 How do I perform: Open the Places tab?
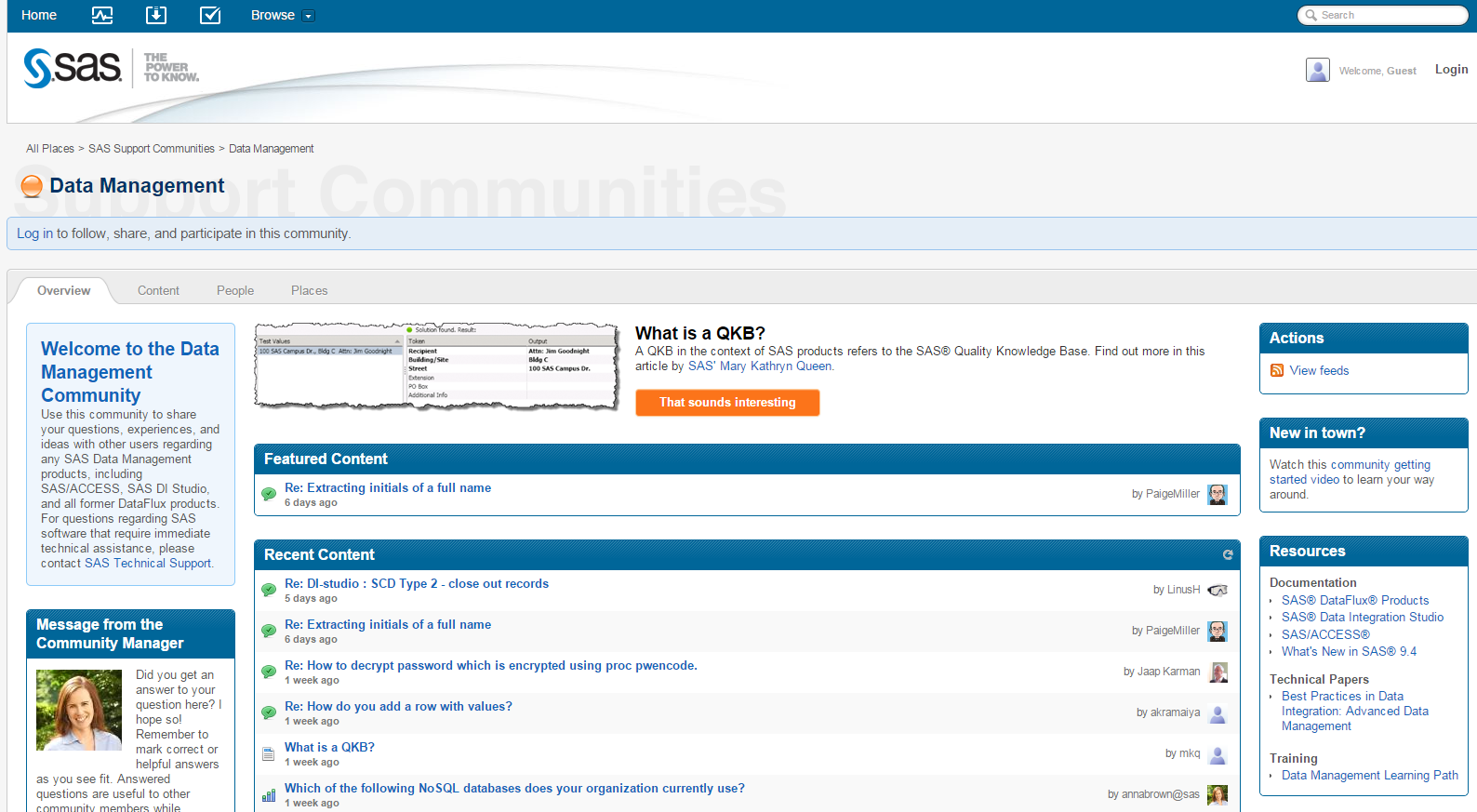[309, 290]
